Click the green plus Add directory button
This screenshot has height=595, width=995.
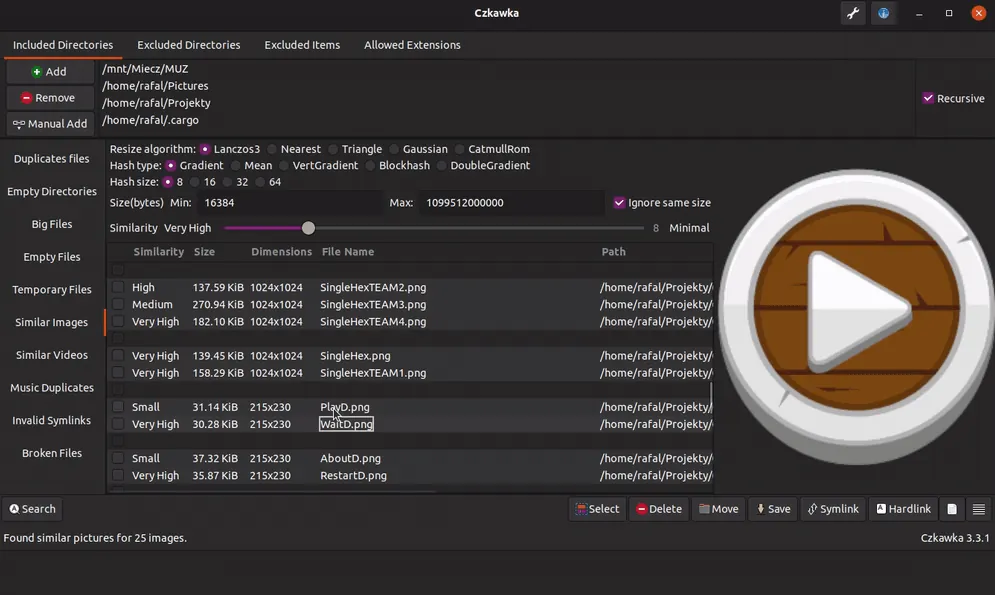pos(50,72)
